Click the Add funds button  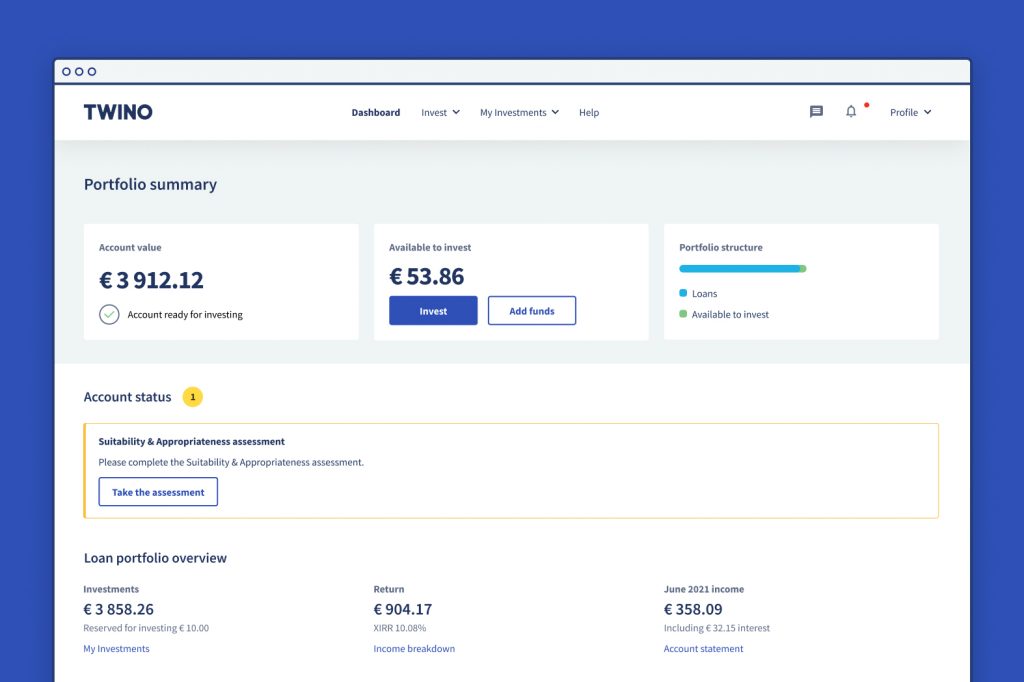[532, 311]
